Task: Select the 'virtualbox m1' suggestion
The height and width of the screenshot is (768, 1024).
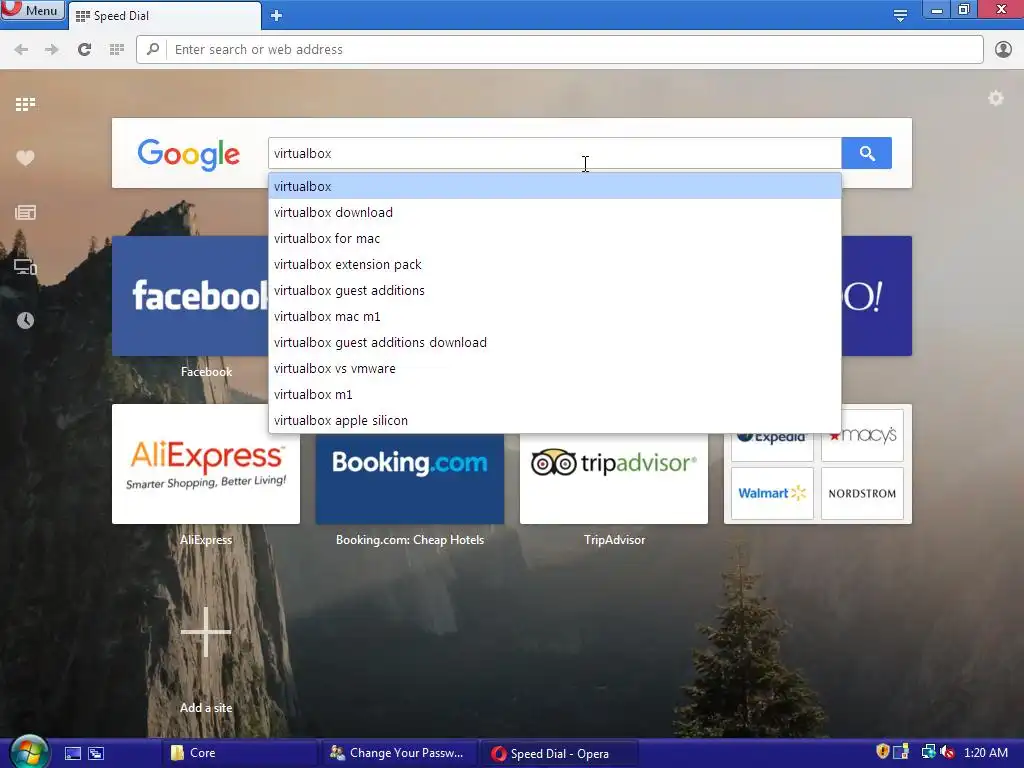Action: click(554, 394)
